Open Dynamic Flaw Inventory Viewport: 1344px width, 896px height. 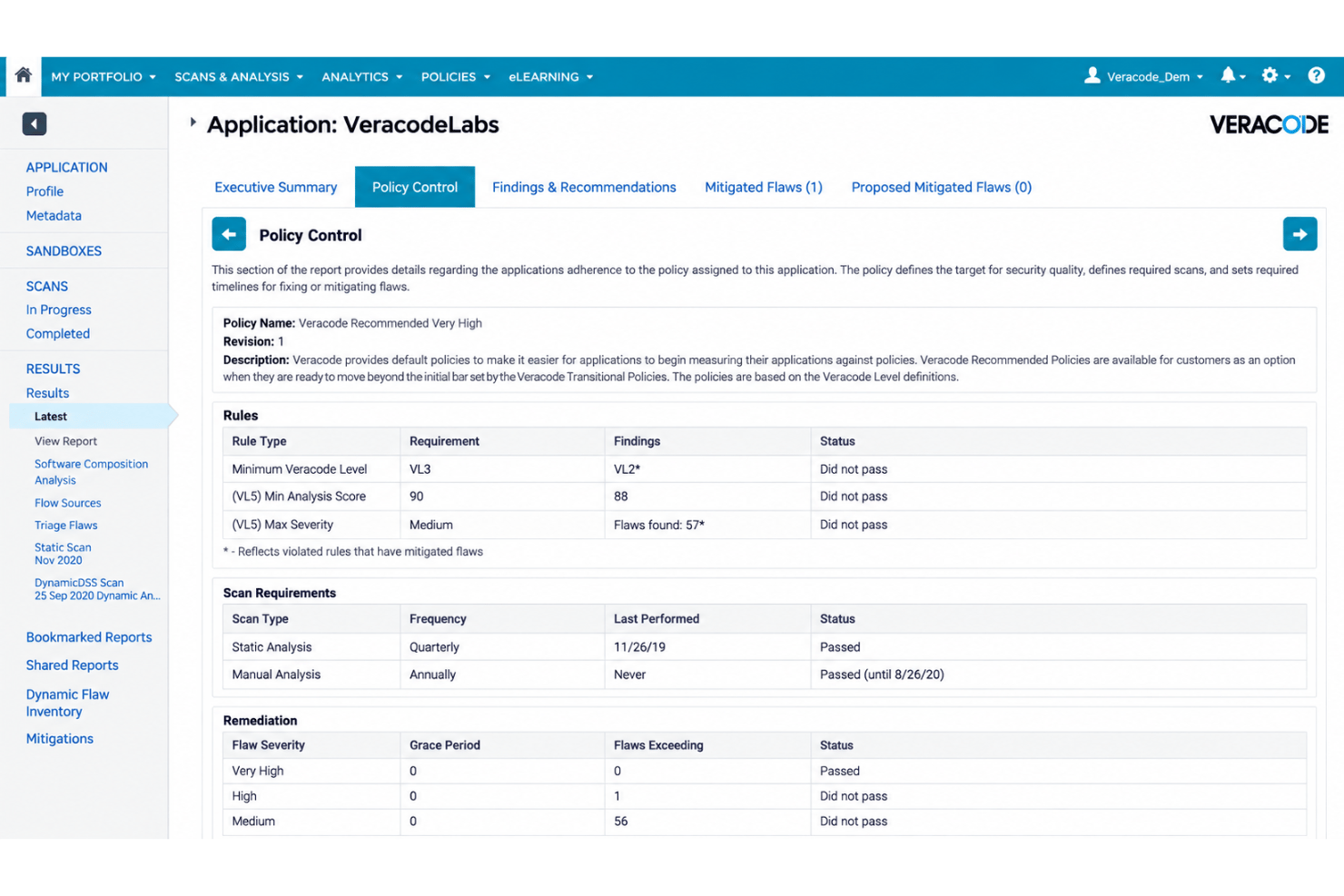(x=67, y=703)
